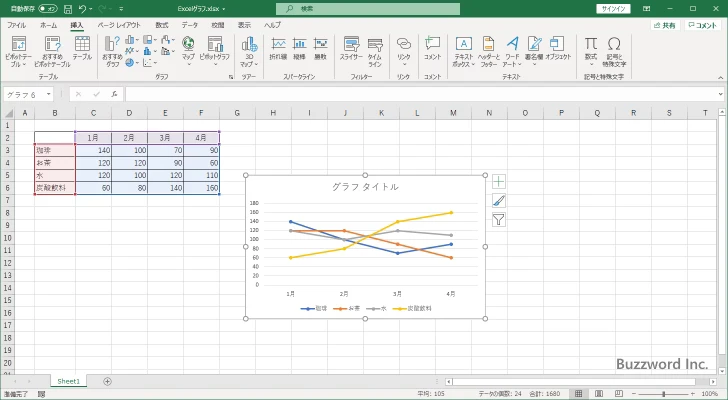Image resolution: width=728 pixels, height=400 pixels.
Task: Switch to Page Layout view in status bar
Action: tap(599, 394)
